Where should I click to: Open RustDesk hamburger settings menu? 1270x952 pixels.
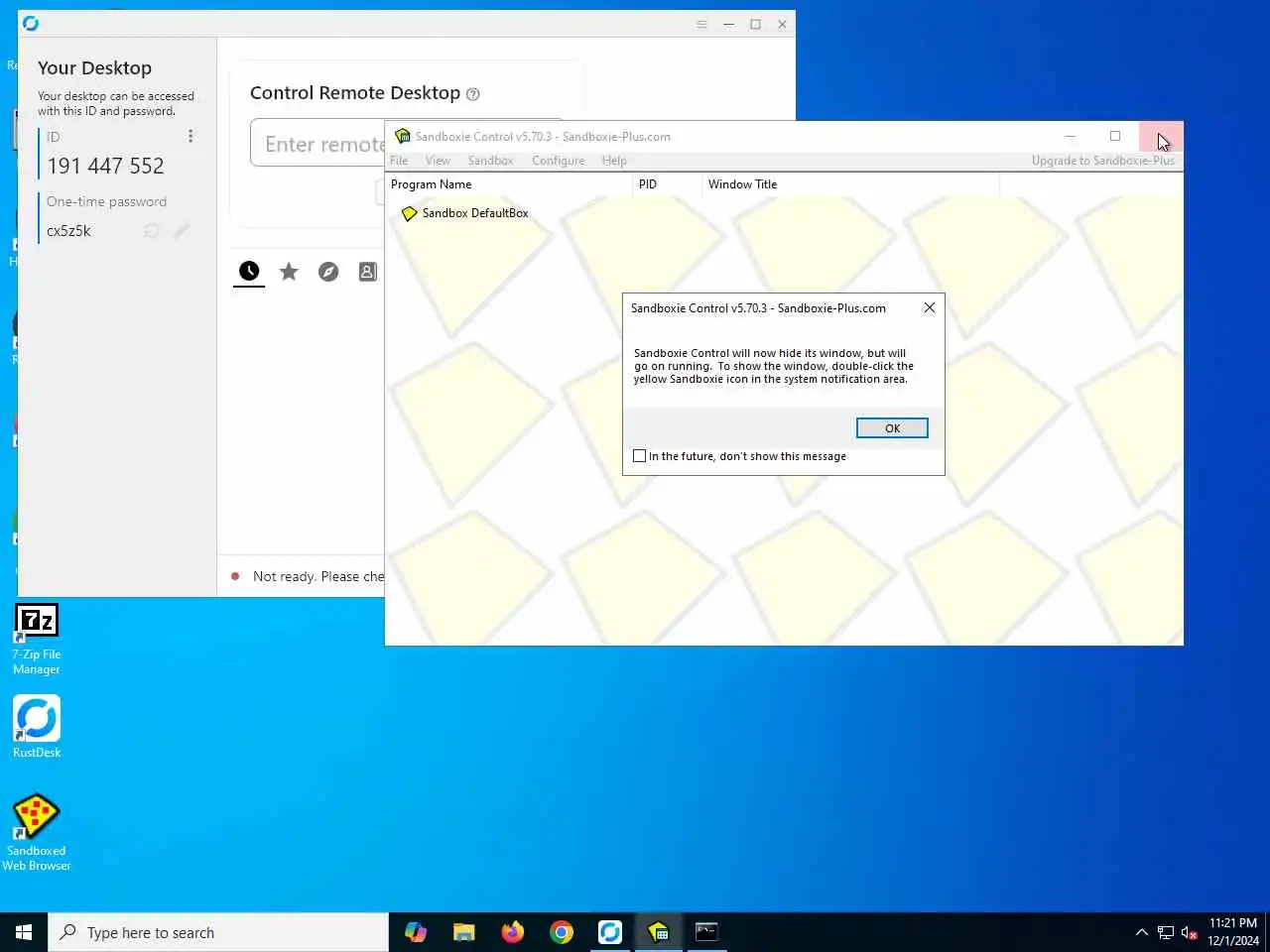pyautogui.click(x=701, y=24)
